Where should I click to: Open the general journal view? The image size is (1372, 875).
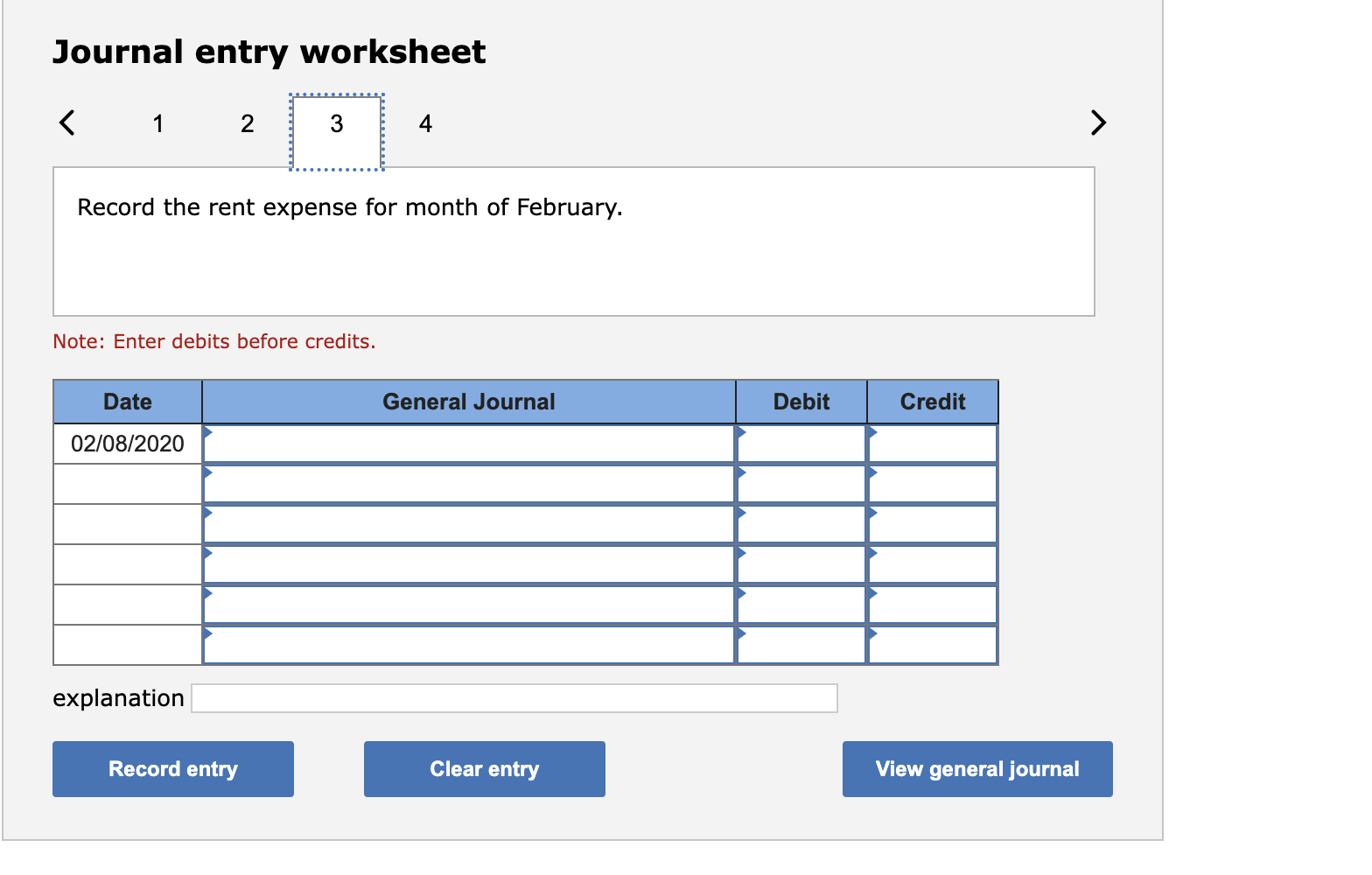(x=976, y=768)
